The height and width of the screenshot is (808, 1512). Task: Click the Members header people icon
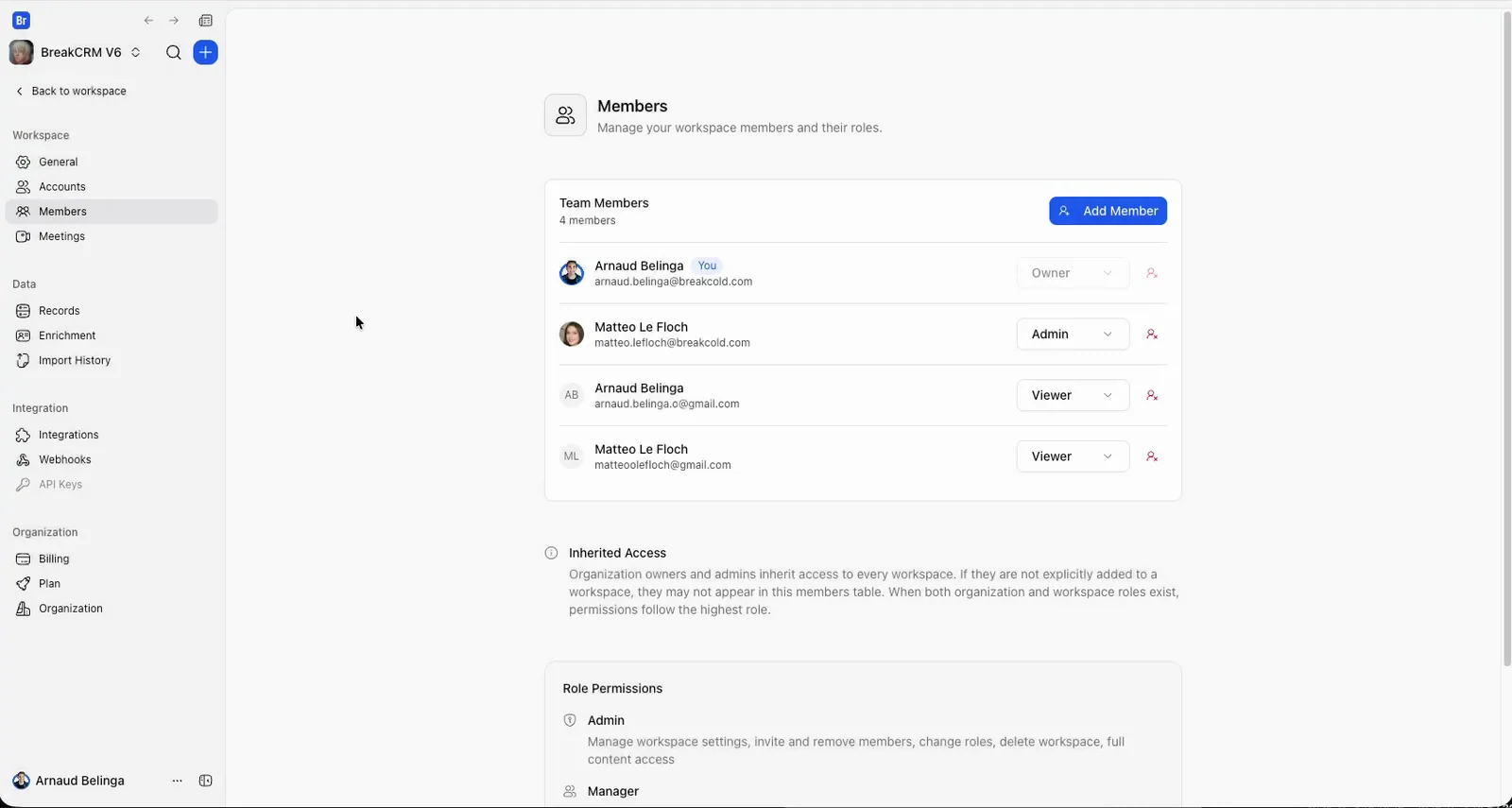click(x=565, y=115)
